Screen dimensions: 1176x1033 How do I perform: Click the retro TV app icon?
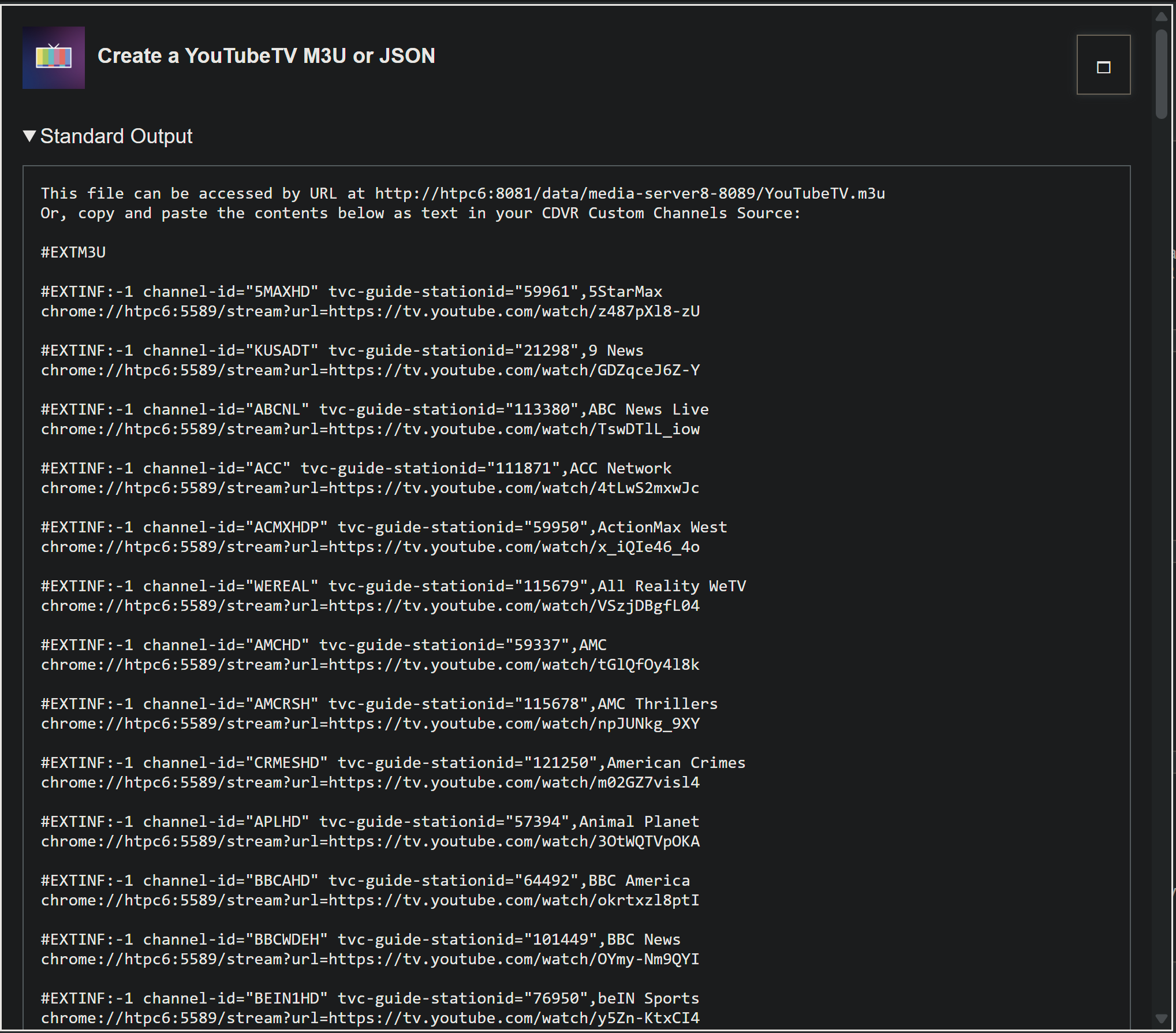[53, 57]
